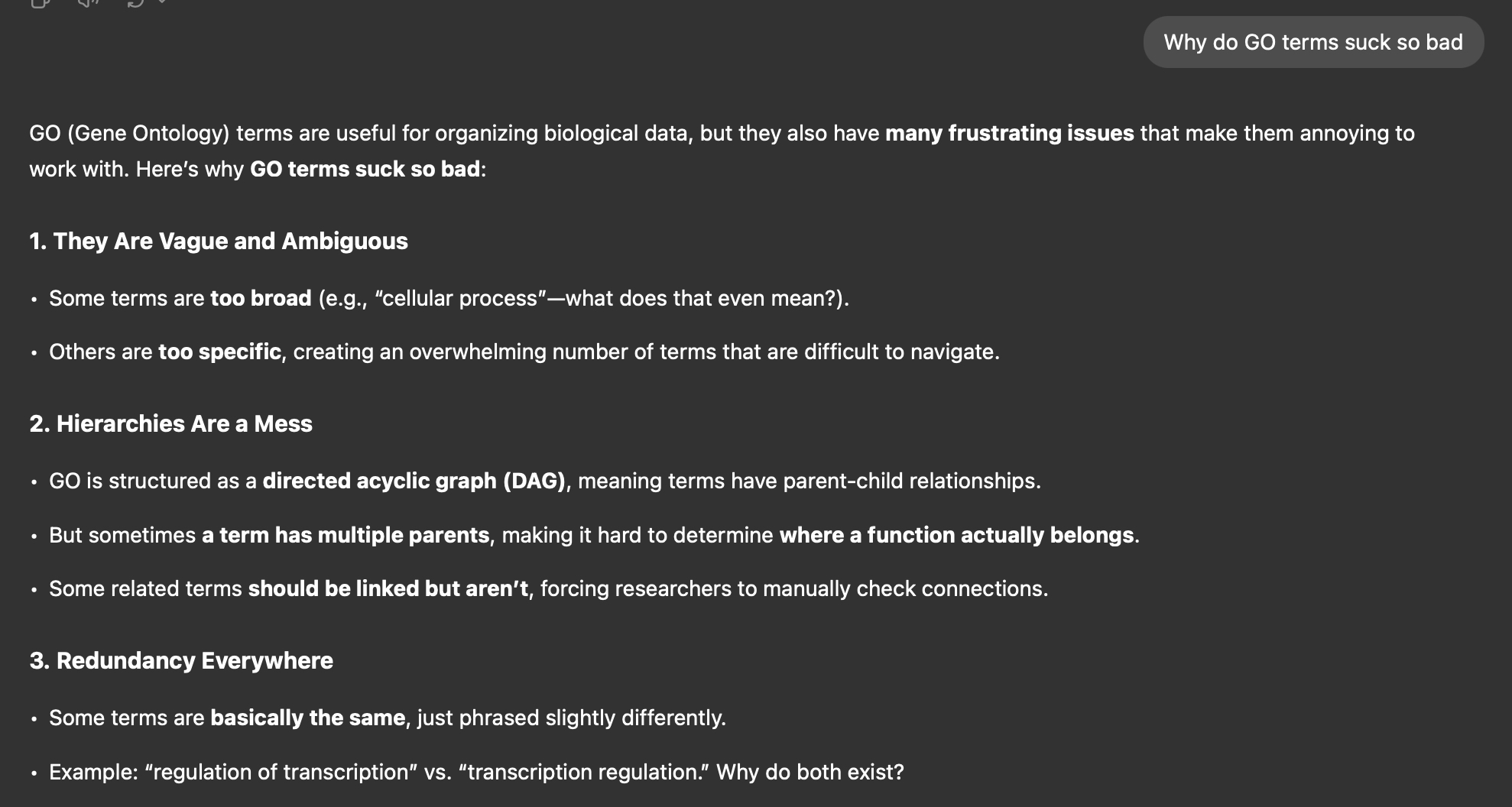Click the bold 'should be linked but aren't' text
1512x807 pixels.
click(x=388, y=589)
